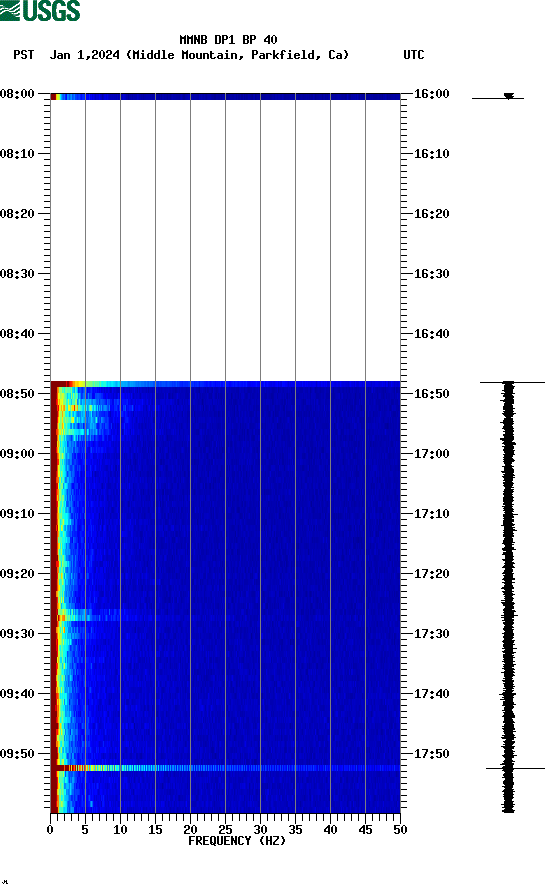
Task: Click the title text 'MMNB DP1 BP 40'
Action: [228, 39]
